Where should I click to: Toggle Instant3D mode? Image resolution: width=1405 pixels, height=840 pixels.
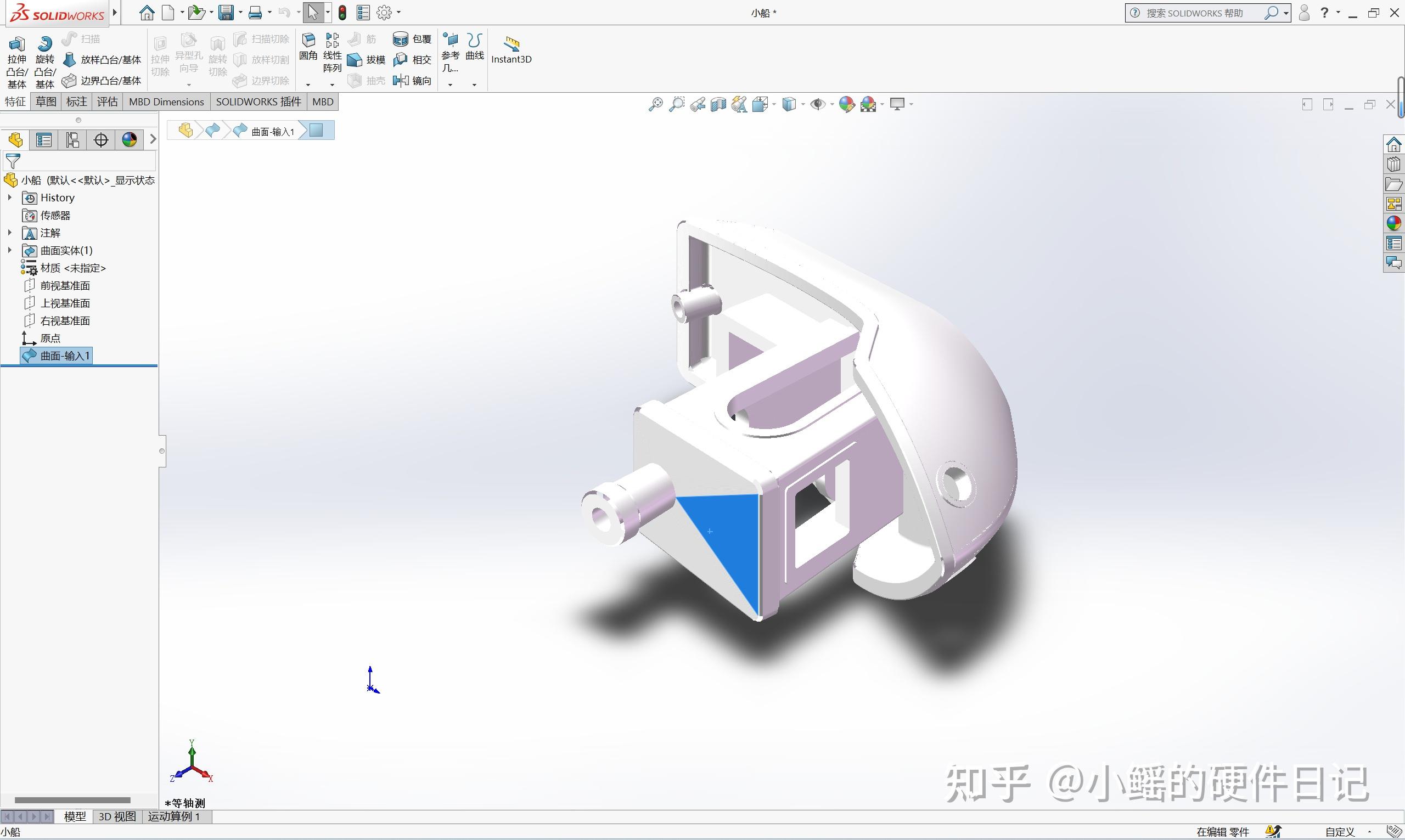click(511, 50)
